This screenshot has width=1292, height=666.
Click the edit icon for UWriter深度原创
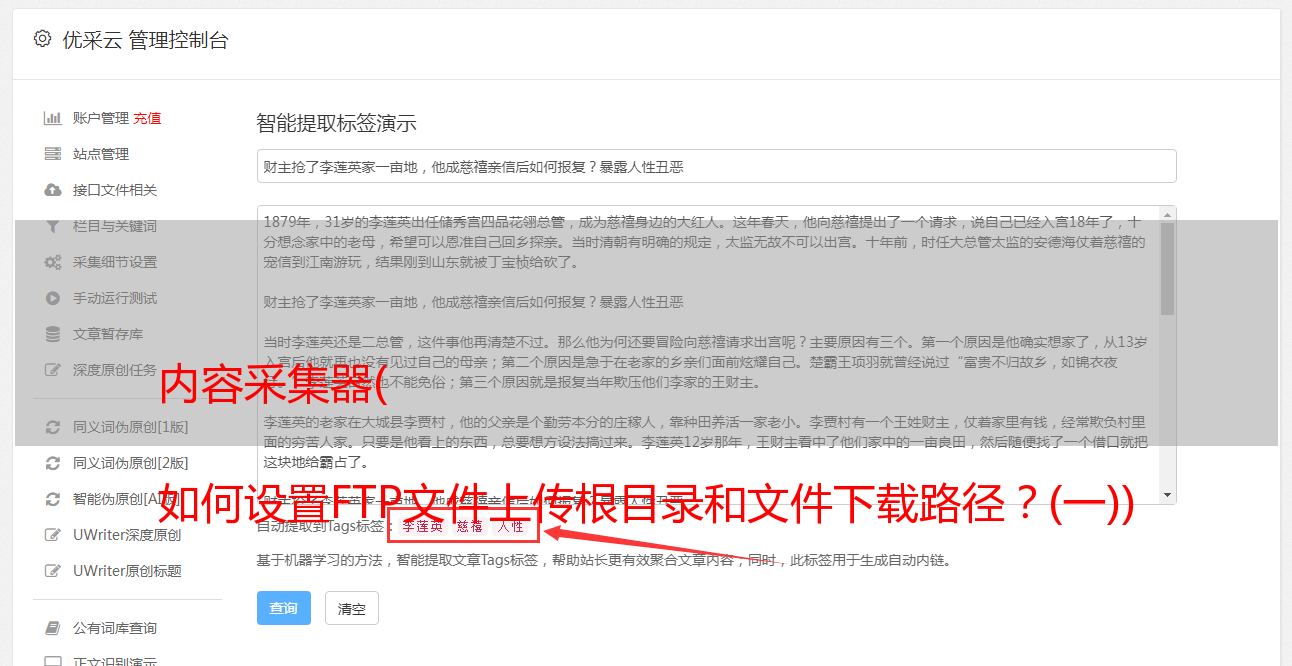coord(53,535)
